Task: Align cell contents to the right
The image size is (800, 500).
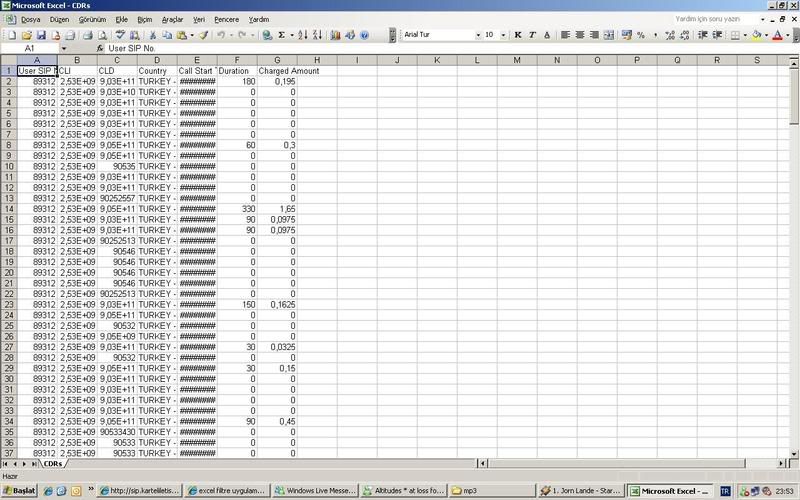Action: point(594,35)
